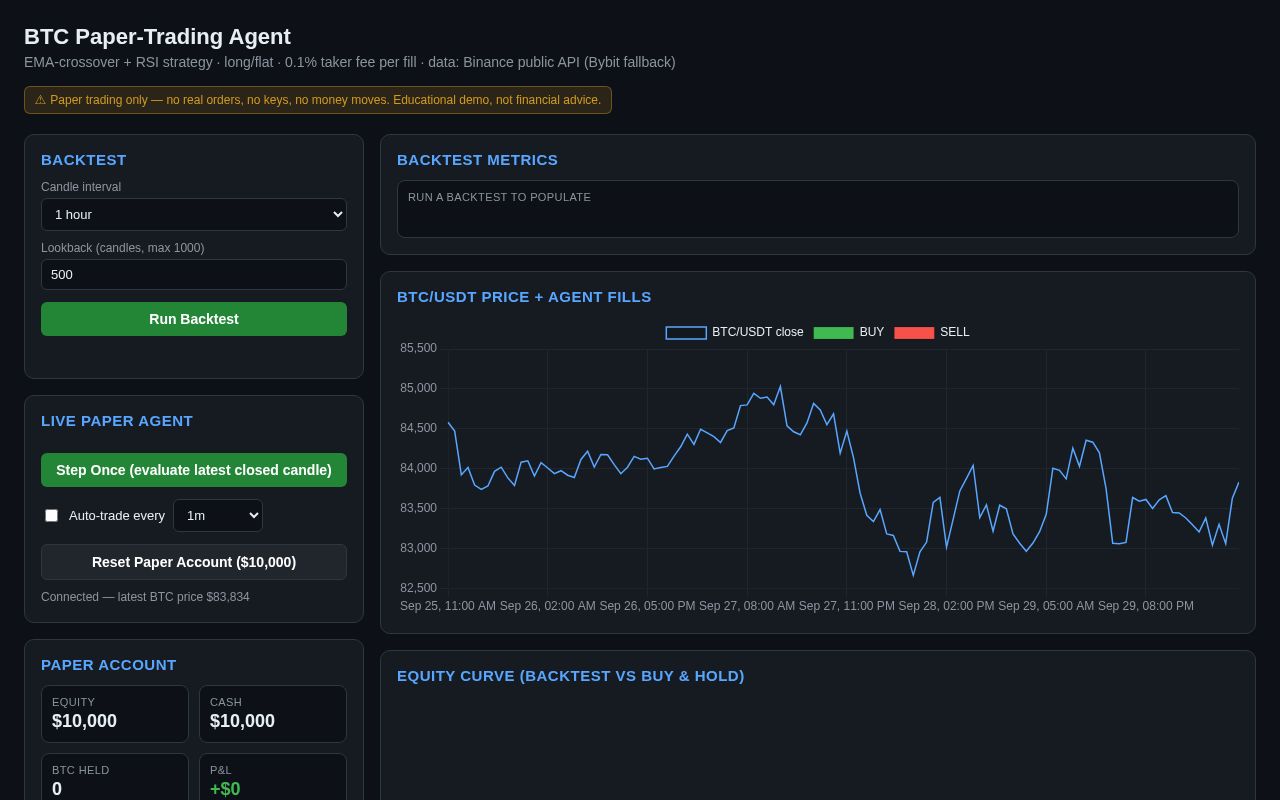Image resolution: width=1280 pixels, height=800 pixels.
Task: Click the CASH value $10,000 card
Action: (273, 714)
